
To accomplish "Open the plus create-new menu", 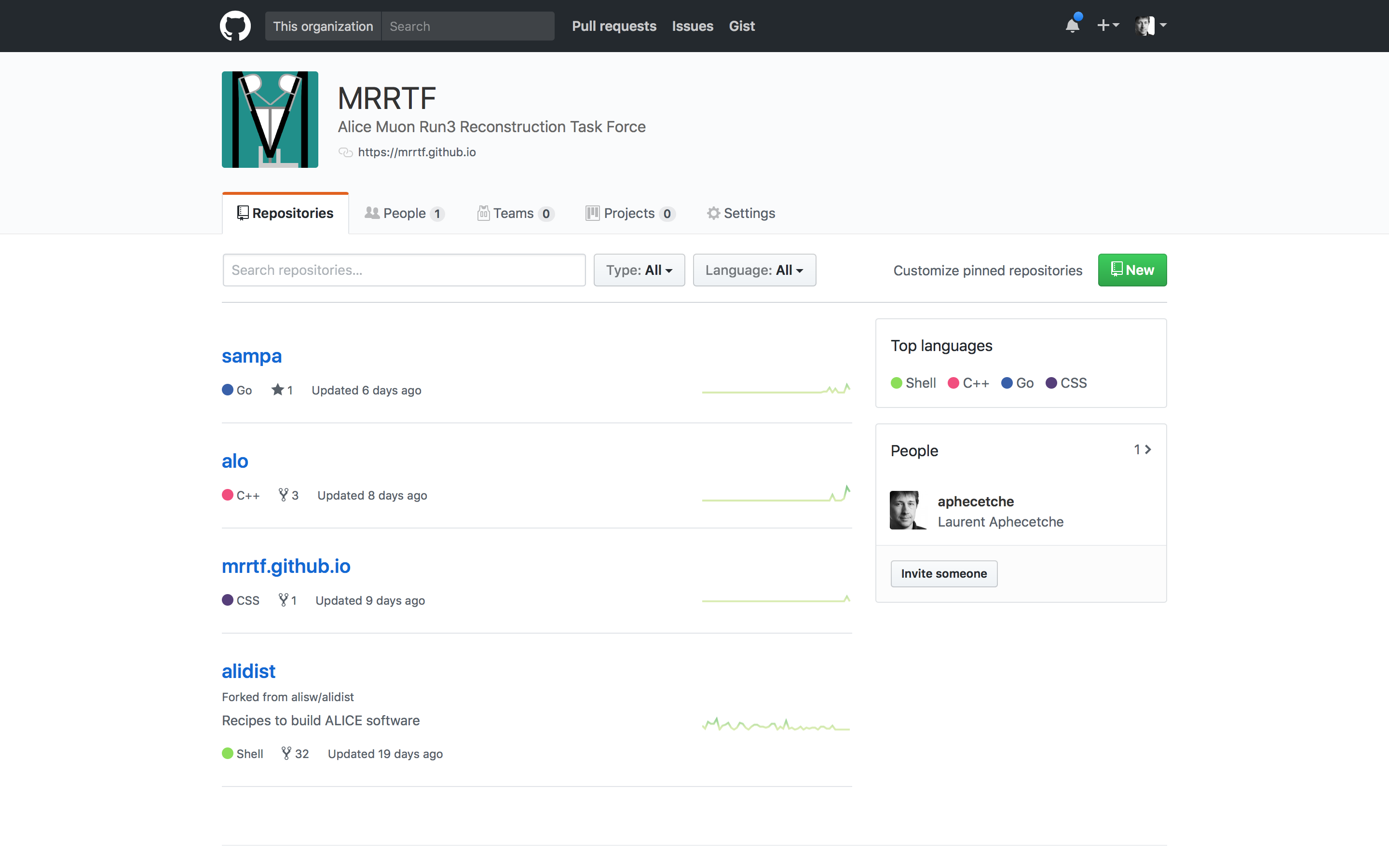I will pyautogui.click(x=1108, y=25).
